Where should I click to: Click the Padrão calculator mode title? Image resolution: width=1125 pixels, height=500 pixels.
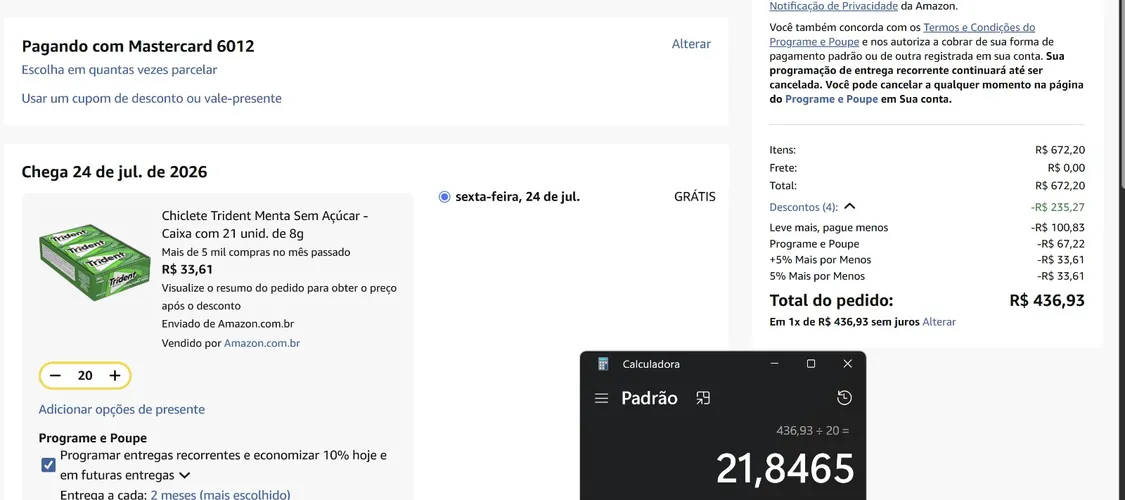click(x=649, y=398)
